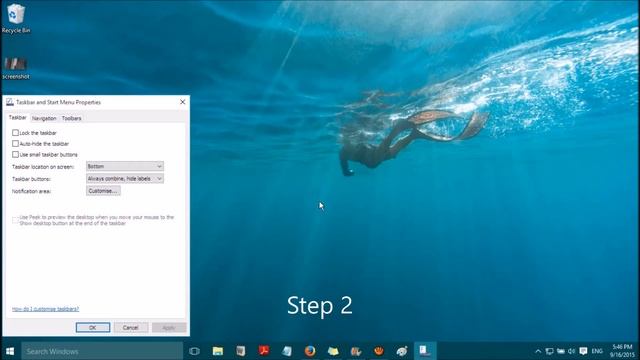
Task: Open Task View from the taskbar
Action: [x=194, y=351]
